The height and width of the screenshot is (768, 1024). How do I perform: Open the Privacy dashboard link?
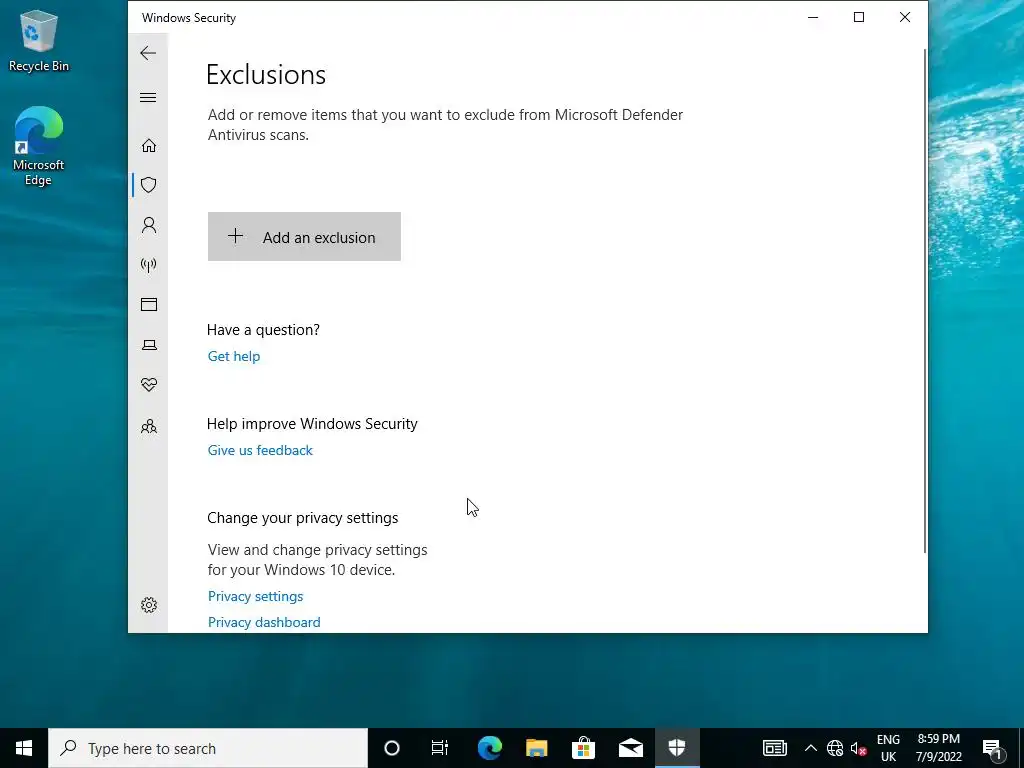click(264, 622)
